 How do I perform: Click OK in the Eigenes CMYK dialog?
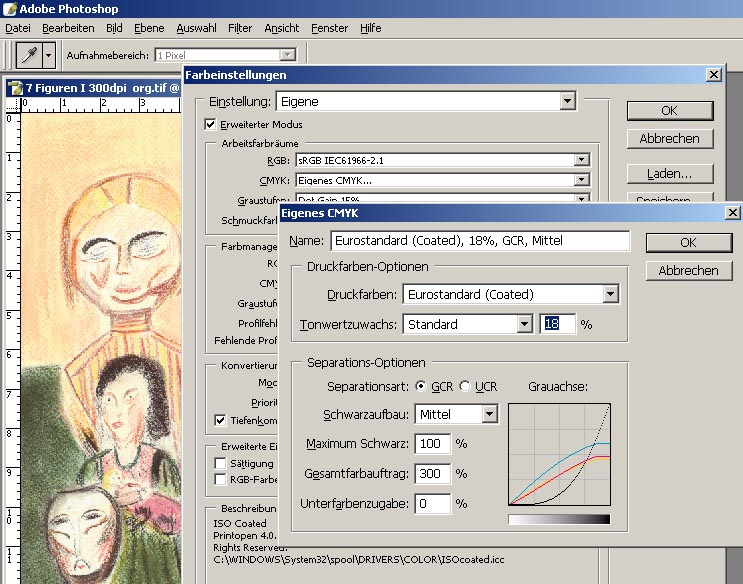tap(689, 243)
